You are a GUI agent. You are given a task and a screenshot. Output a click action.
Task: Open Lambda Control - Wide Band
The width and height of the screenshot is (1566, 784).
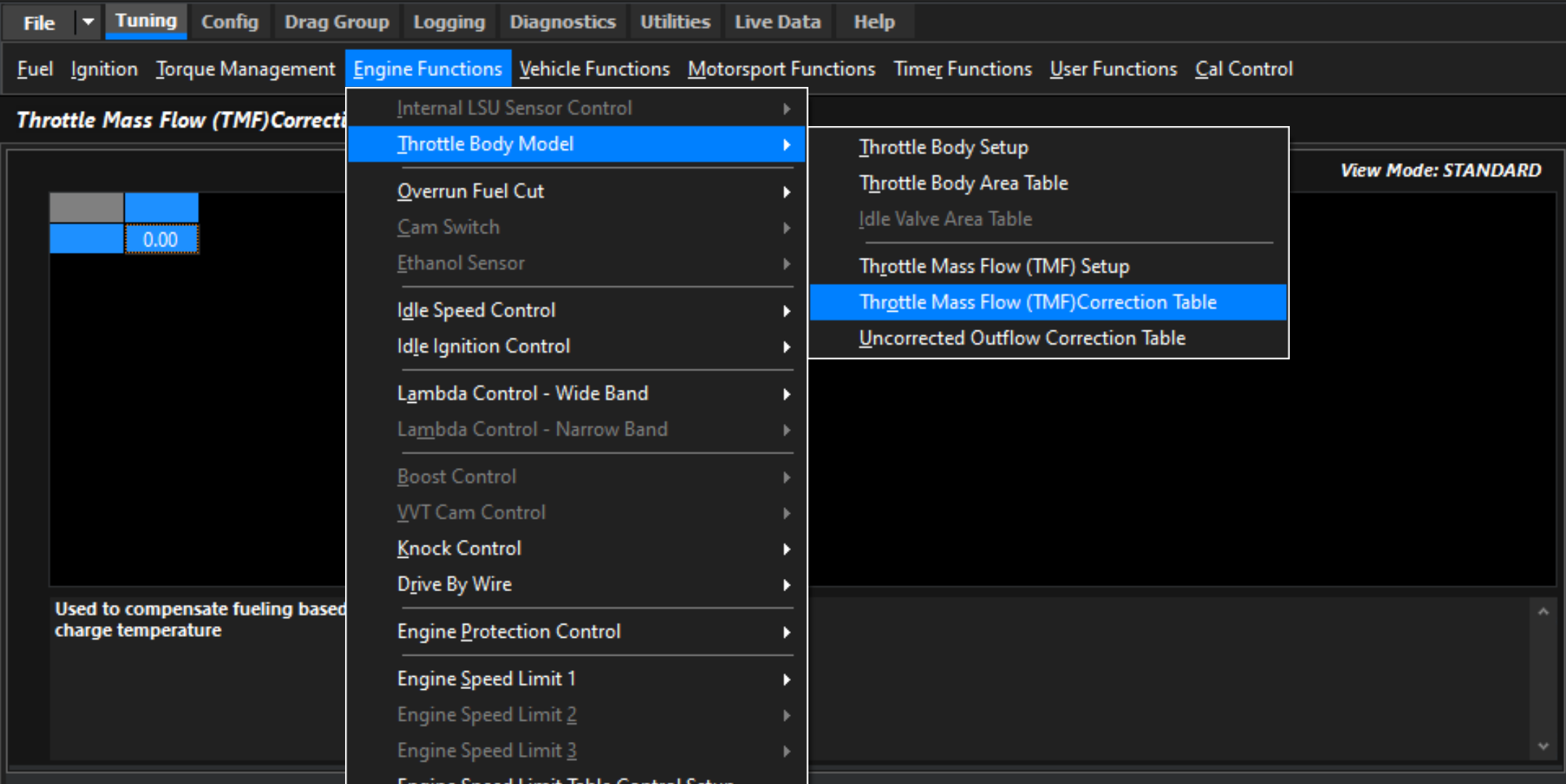tap(523, 393)
